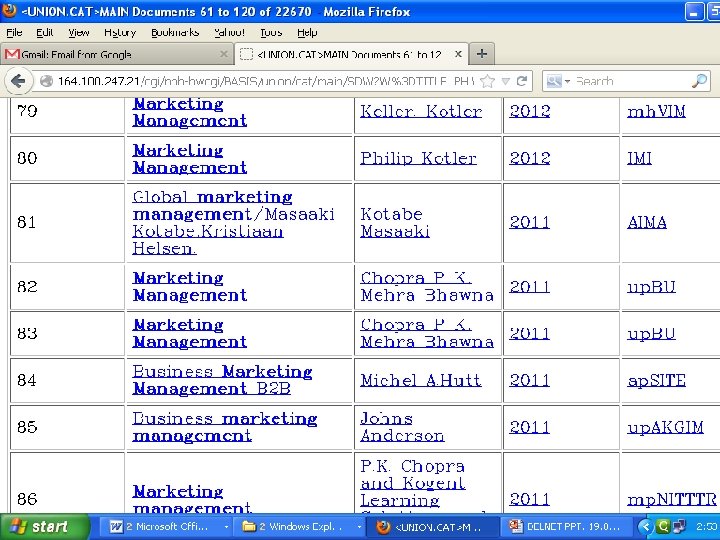The height and width of the screenshot is (540, 720).
Task: Click year 2011 link in row 81
Action: point(529,223)
